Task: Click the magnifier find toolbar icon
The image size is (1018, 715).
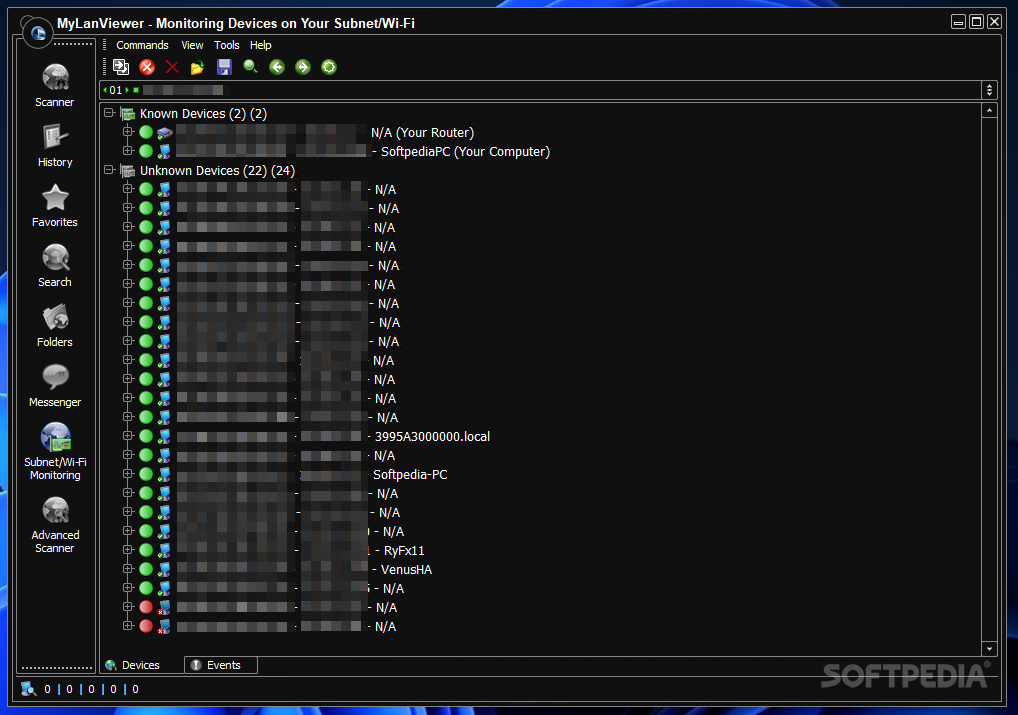Action: [251, 66]
